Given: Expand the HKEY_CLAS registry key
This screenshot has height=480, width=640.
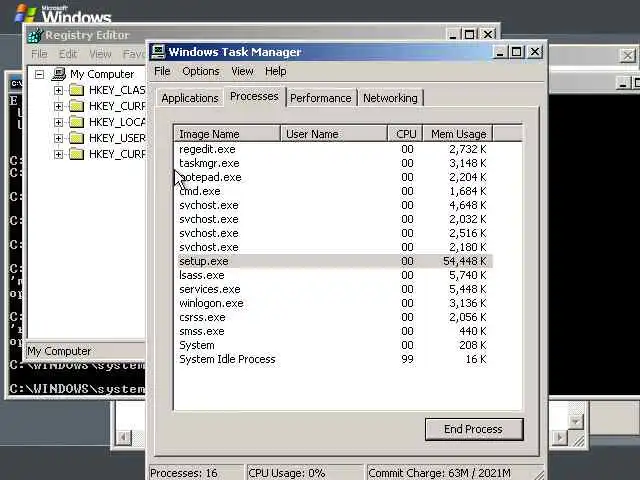Looking at the screenshot, I should [58, 90].
